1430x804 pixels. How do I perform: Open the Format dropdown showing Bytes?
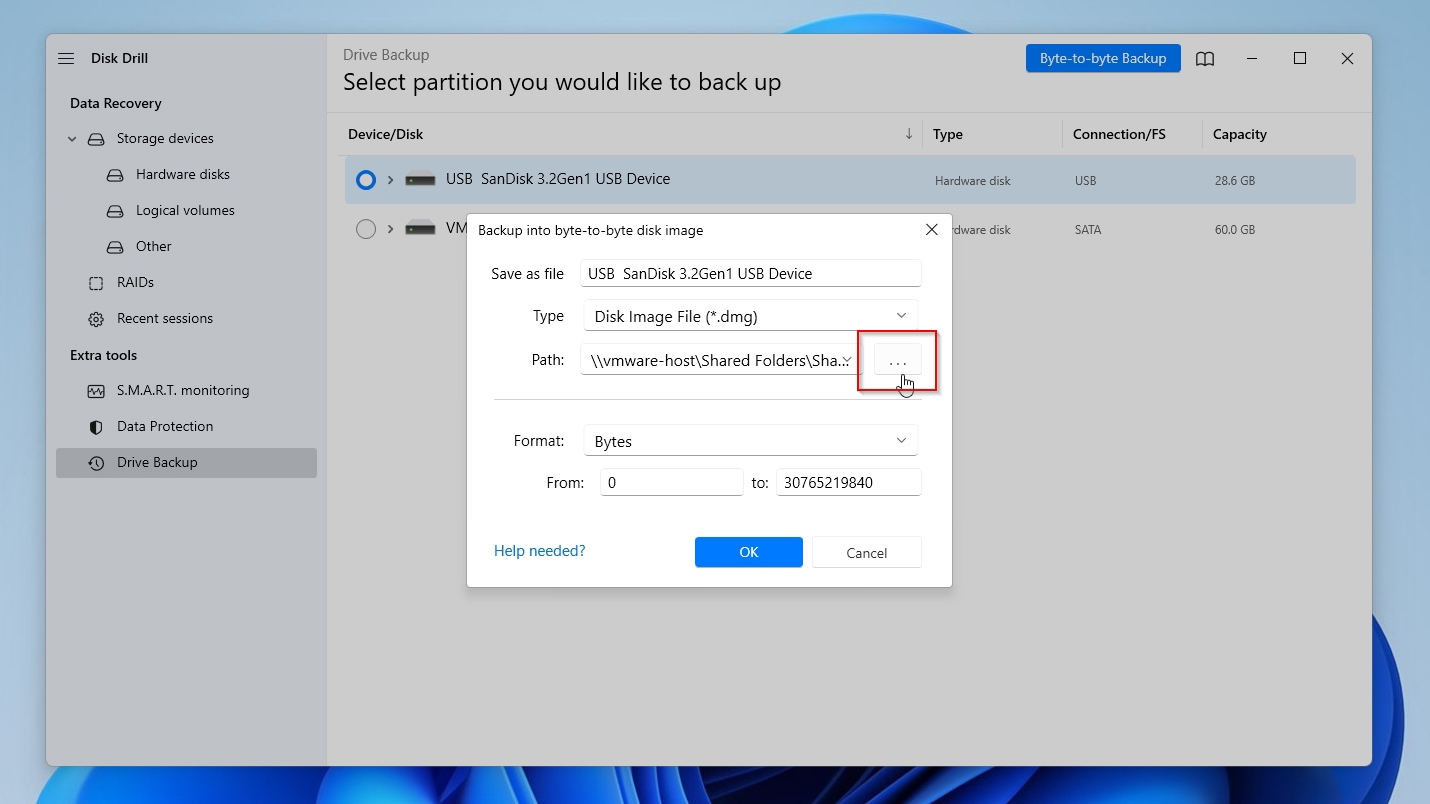click(750, 441)
